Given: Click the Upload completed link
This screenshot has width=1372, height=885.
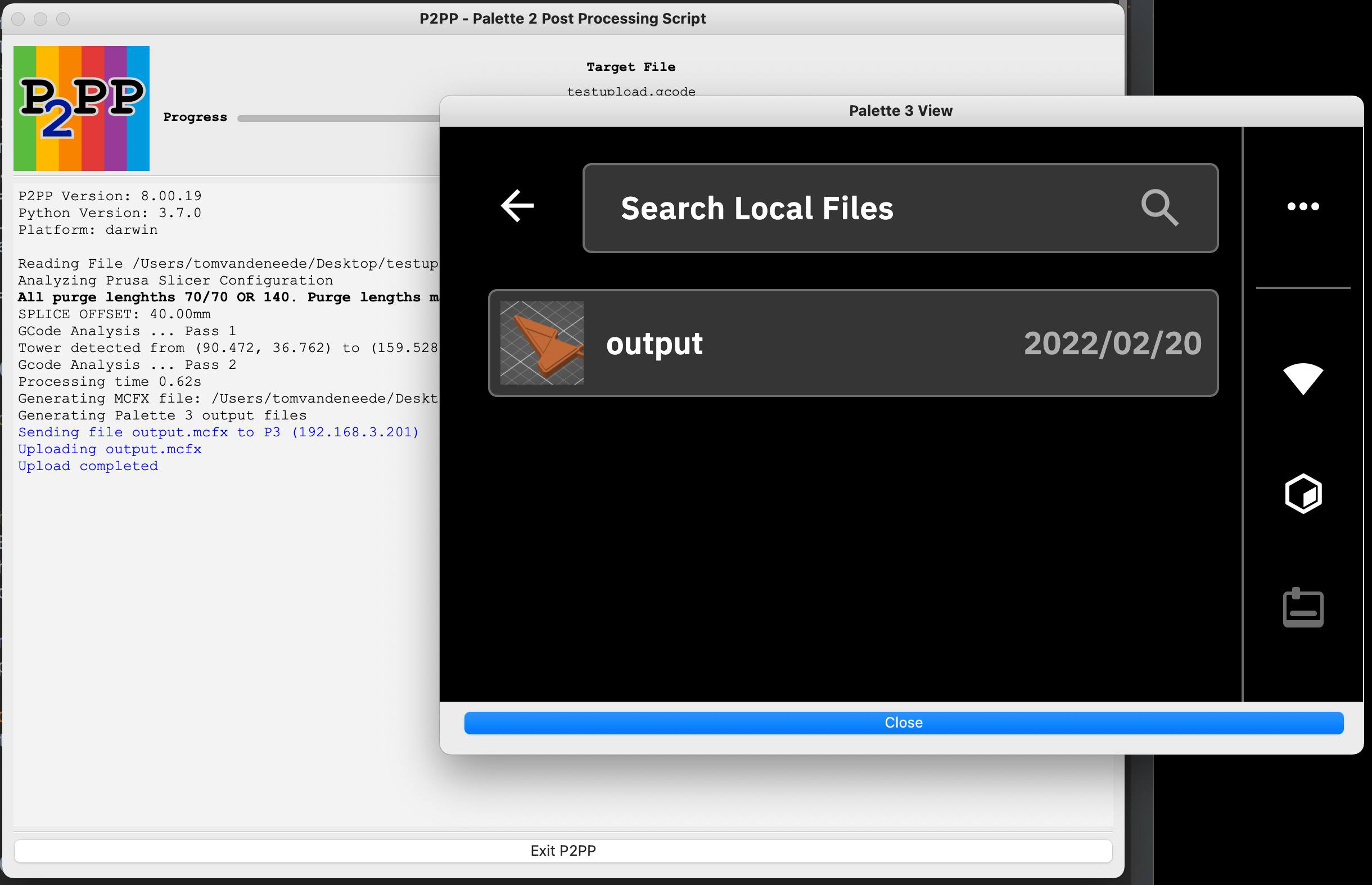Looking at the screenshot, I should tap(87, 466).
